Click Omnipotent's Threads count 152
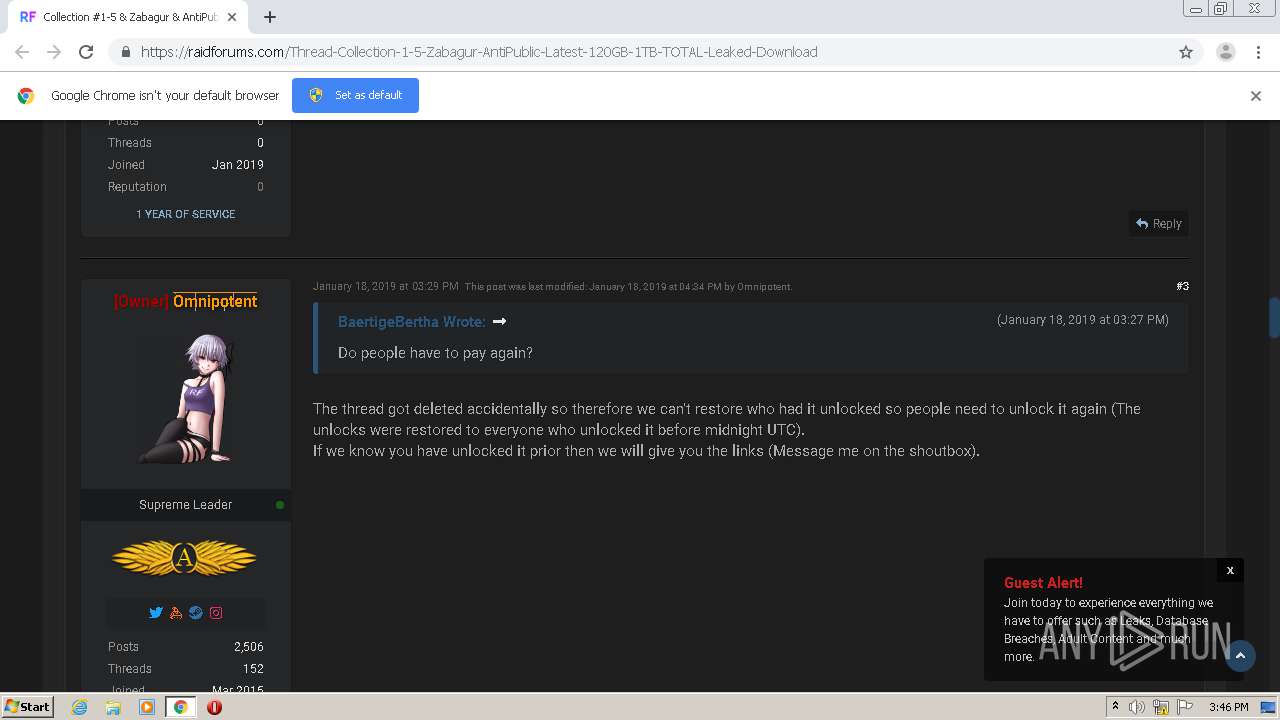This screenshot has height=720, width=1280. click(253, 669)
